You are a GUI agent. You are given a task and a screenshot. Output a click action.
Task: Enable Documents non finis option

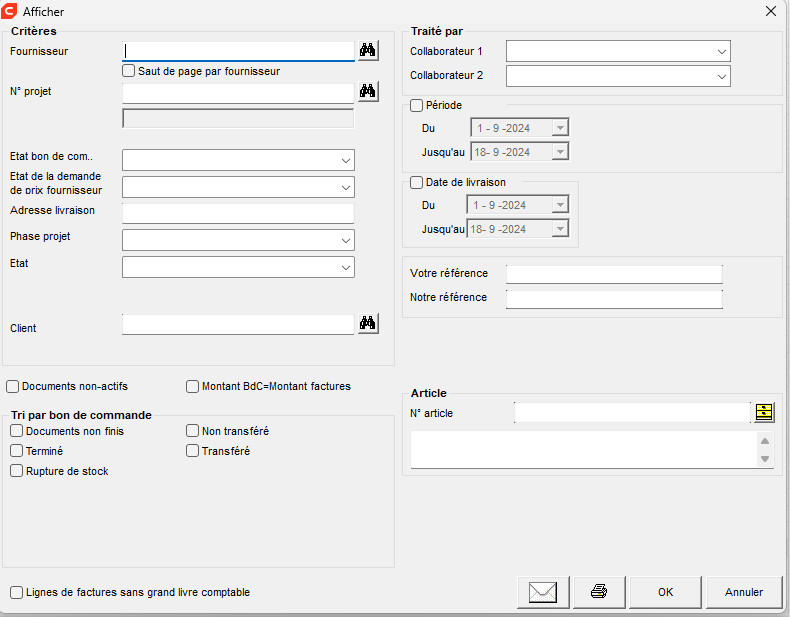point(17,431)
